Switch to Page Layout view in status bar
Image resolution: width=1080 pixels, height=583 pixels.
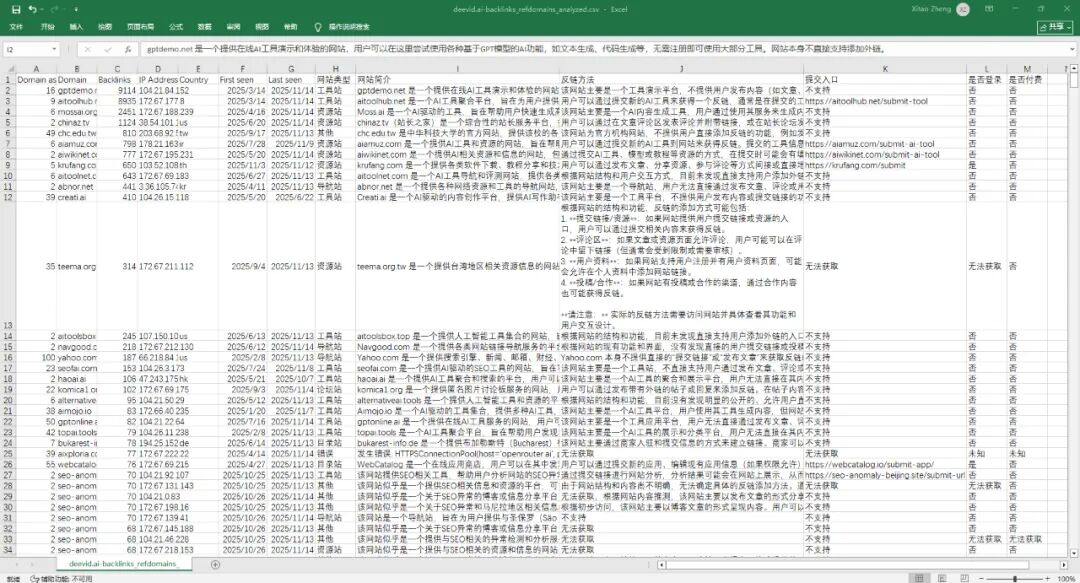coord(943,578)
